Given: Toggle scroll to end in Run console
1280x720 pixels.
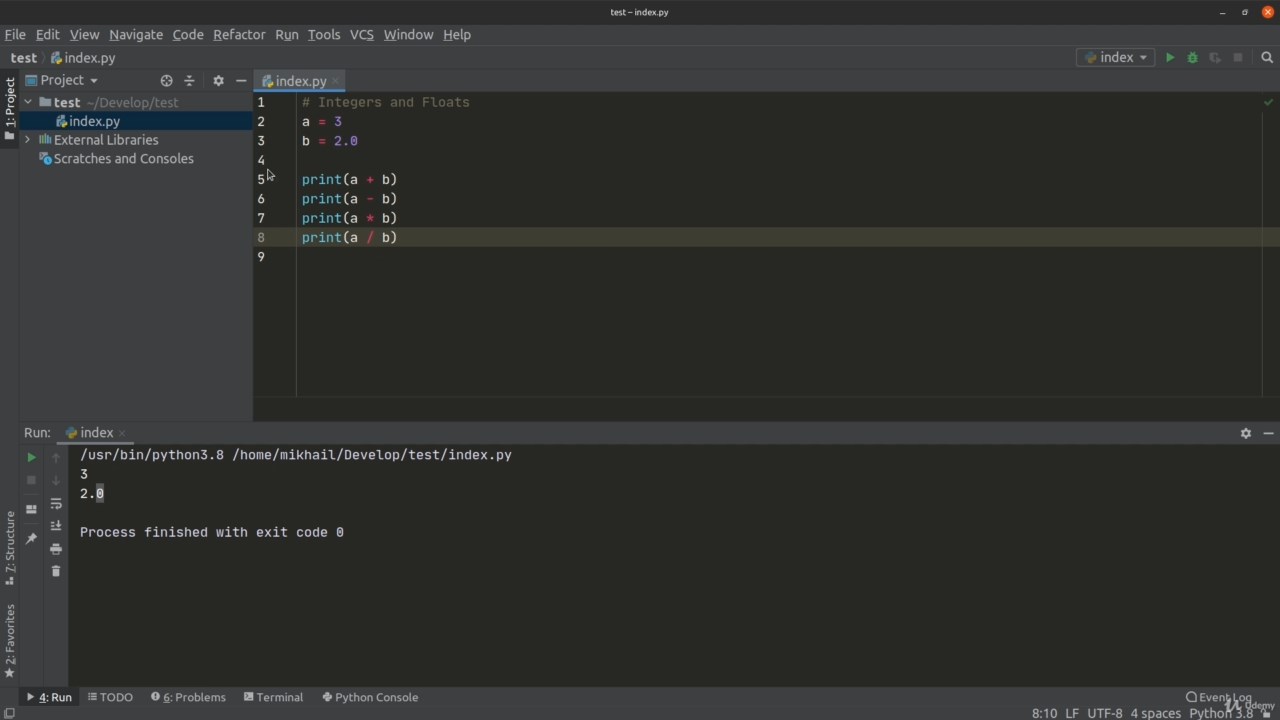Looking at the screenshot, I should (56, 526).
